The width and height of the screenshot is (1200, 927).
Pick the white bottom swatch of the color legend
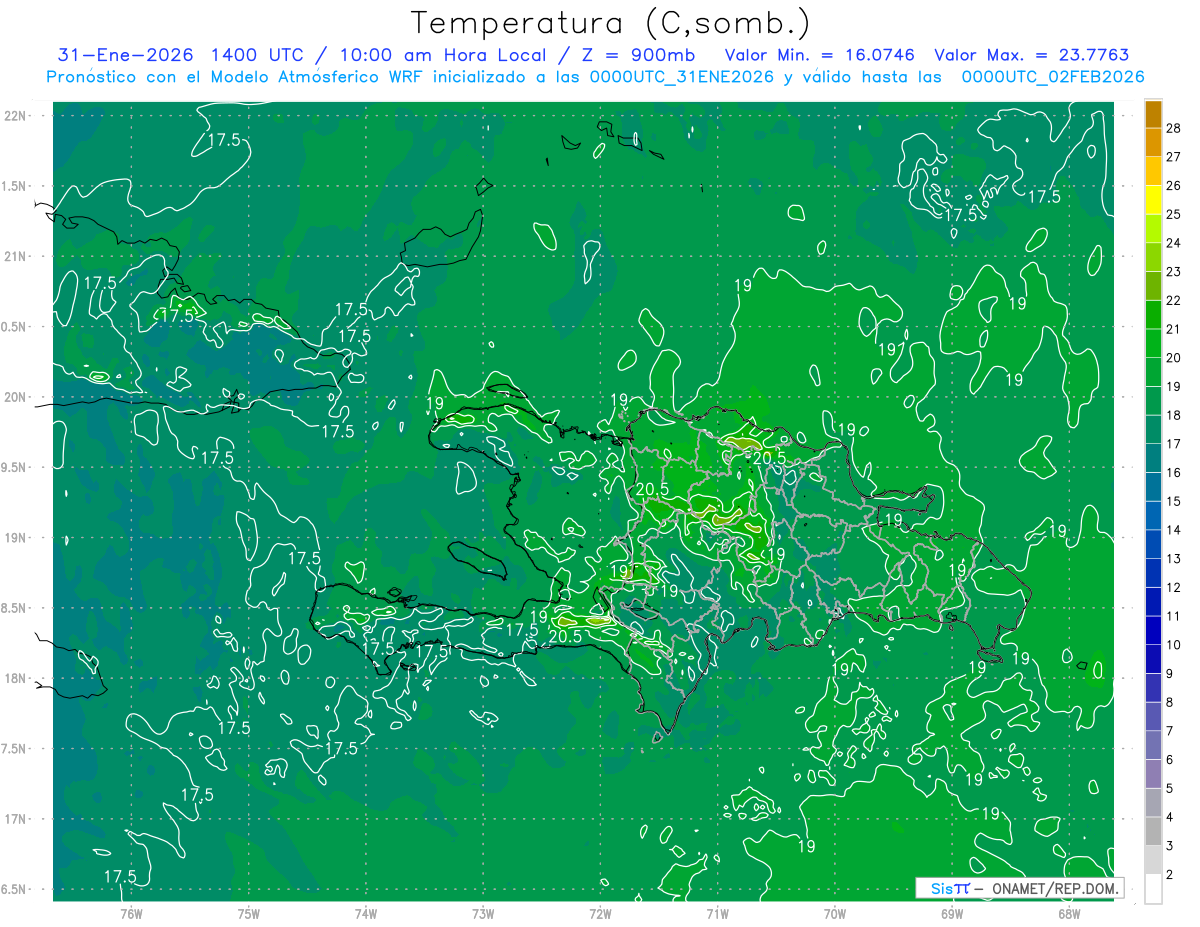[1153, 889]
